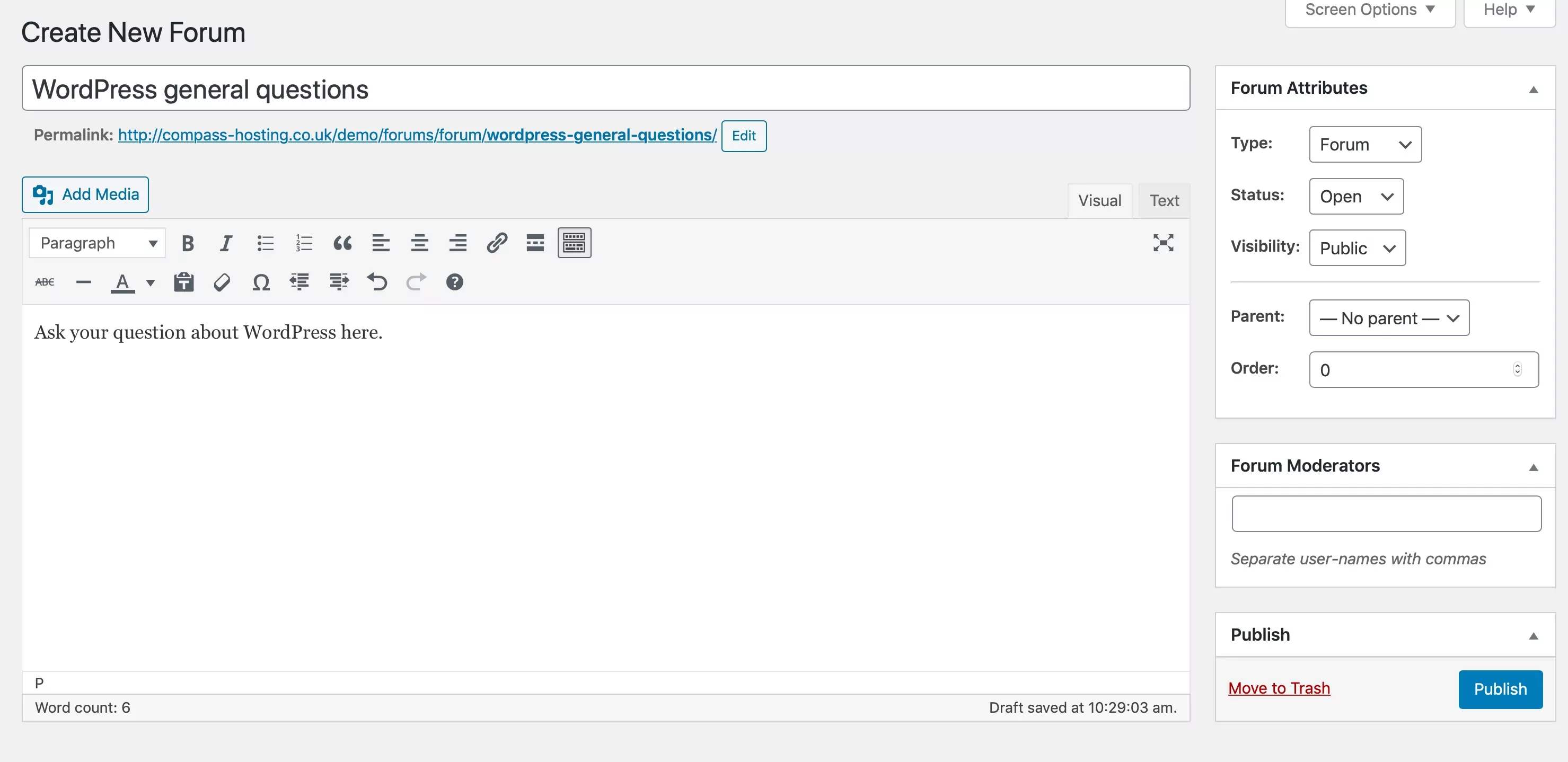
Task: Insert a bulleted list
Action: 266,243
